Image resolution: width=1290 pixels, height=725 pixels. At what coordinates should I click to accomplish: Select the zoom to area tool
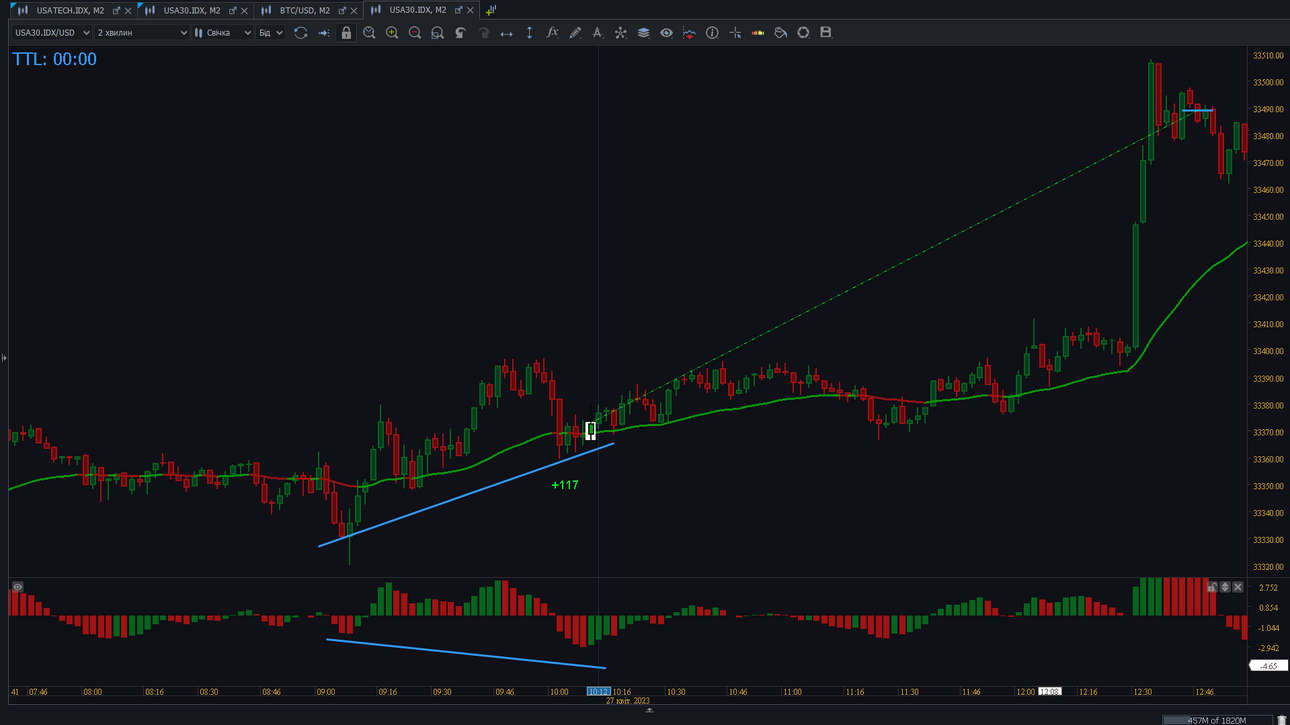point(437,33)
